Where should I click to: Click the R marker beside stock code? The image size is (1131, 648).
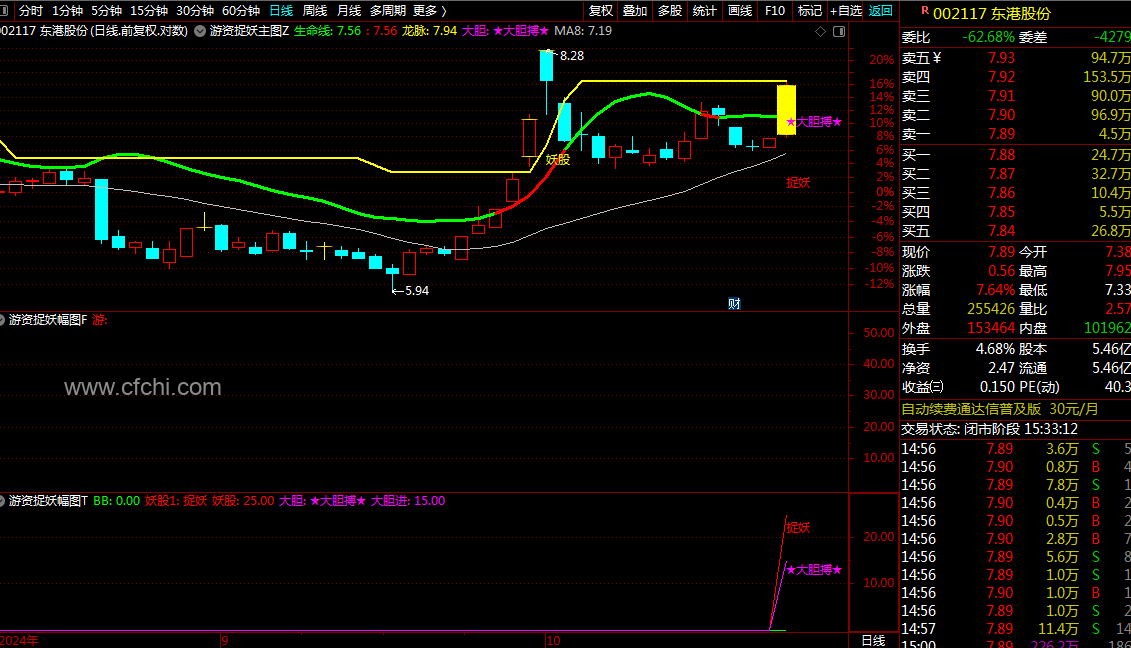(925, 10)
